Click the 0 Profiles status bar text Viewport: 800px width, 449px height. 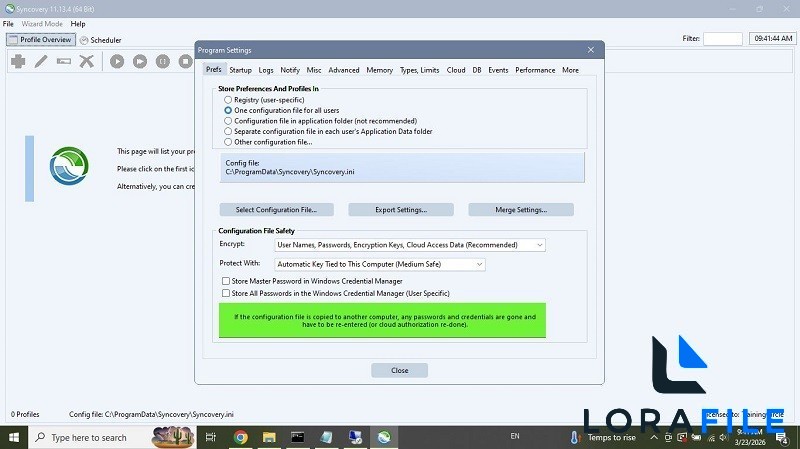25,414
